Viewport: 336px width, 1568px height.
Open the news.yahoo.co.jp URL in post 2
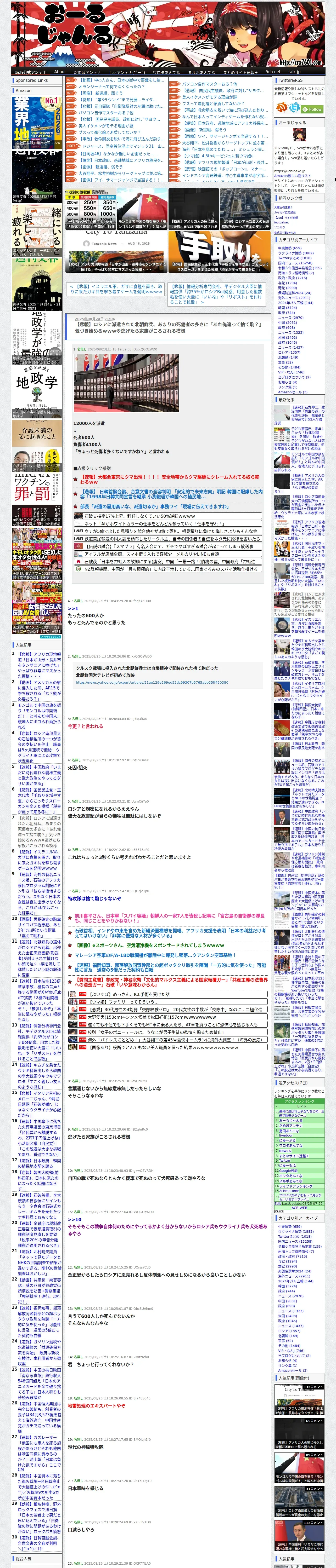152,682
